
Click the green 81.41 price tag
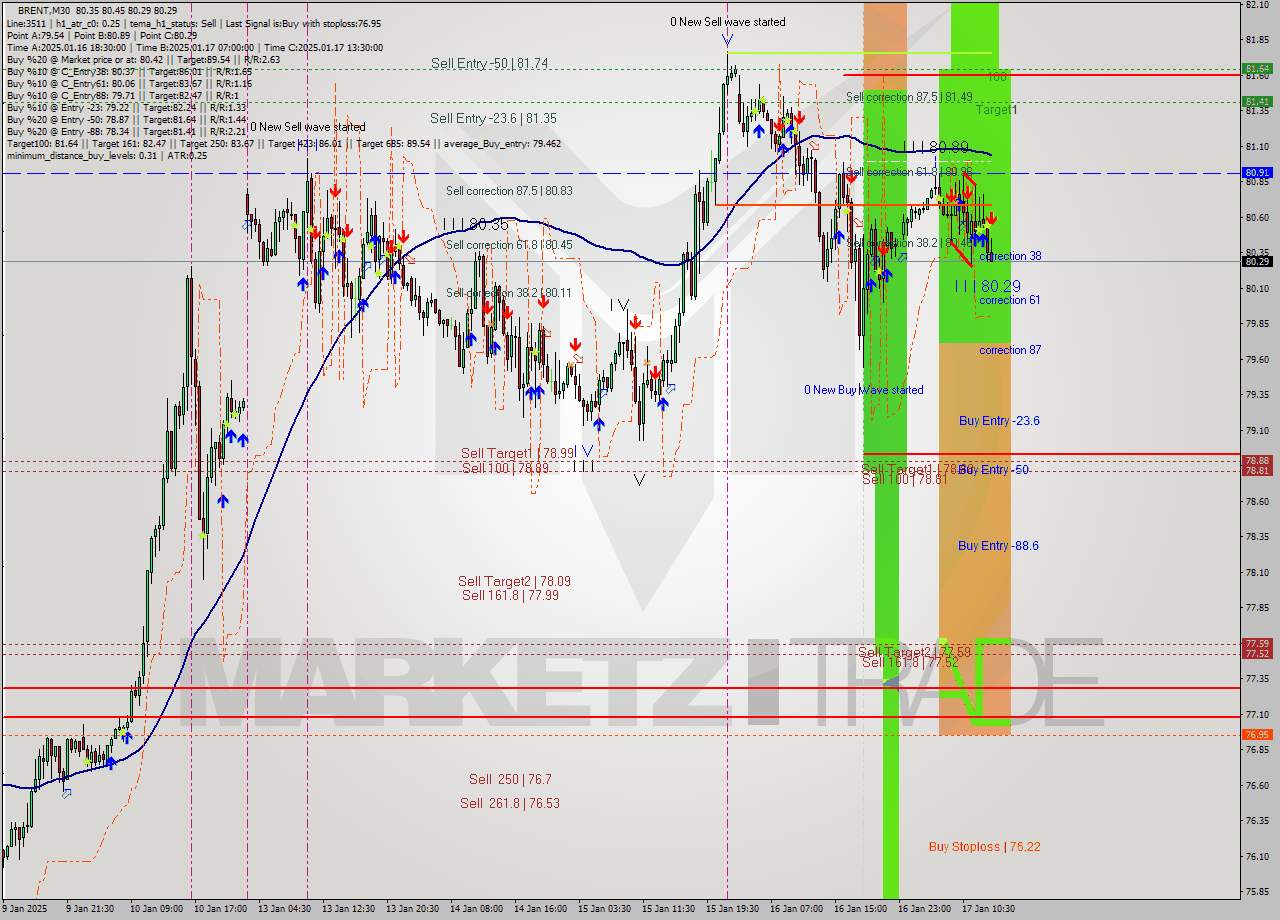(1257, 101)
